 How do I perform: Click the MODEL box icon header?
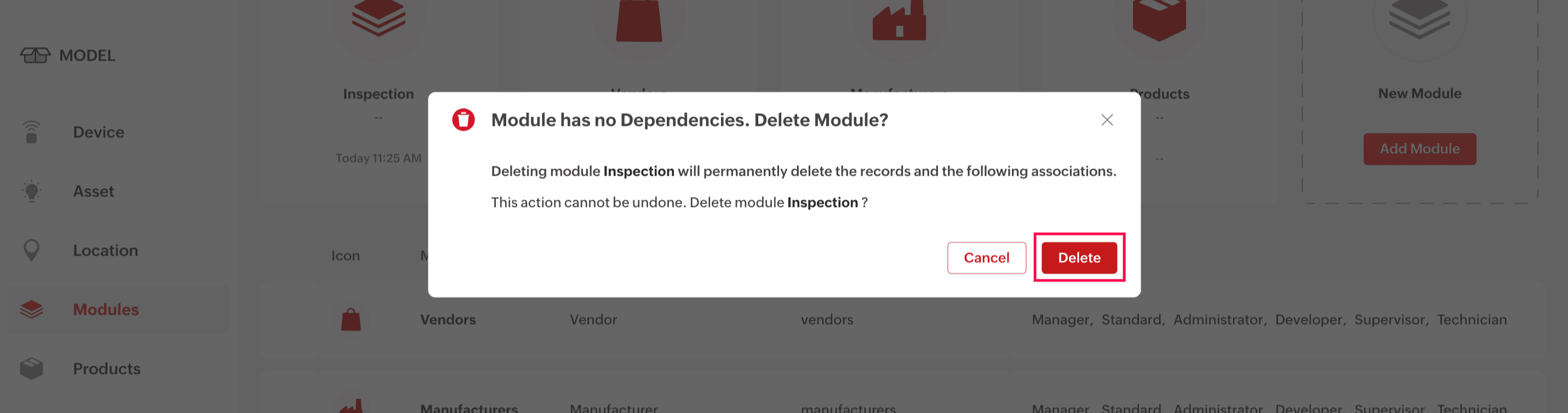tap(35, 55)
